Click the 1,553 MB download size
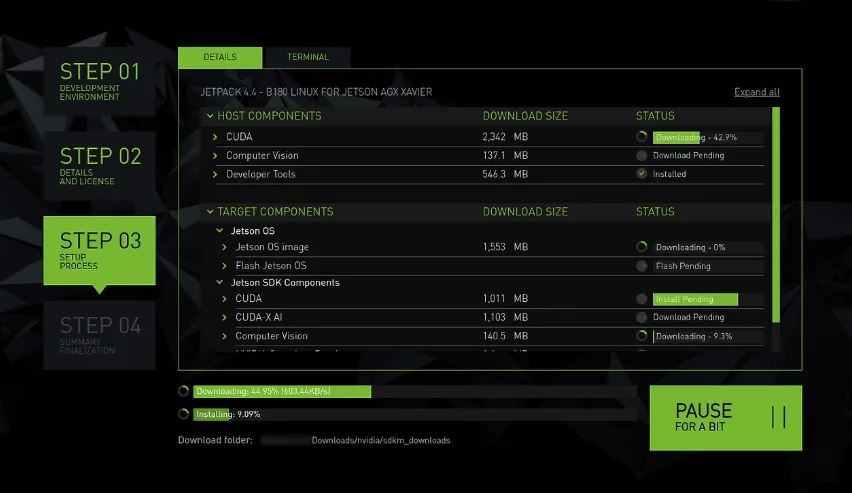The width and height of the screenshot is (852, 493). pos(505,247)
